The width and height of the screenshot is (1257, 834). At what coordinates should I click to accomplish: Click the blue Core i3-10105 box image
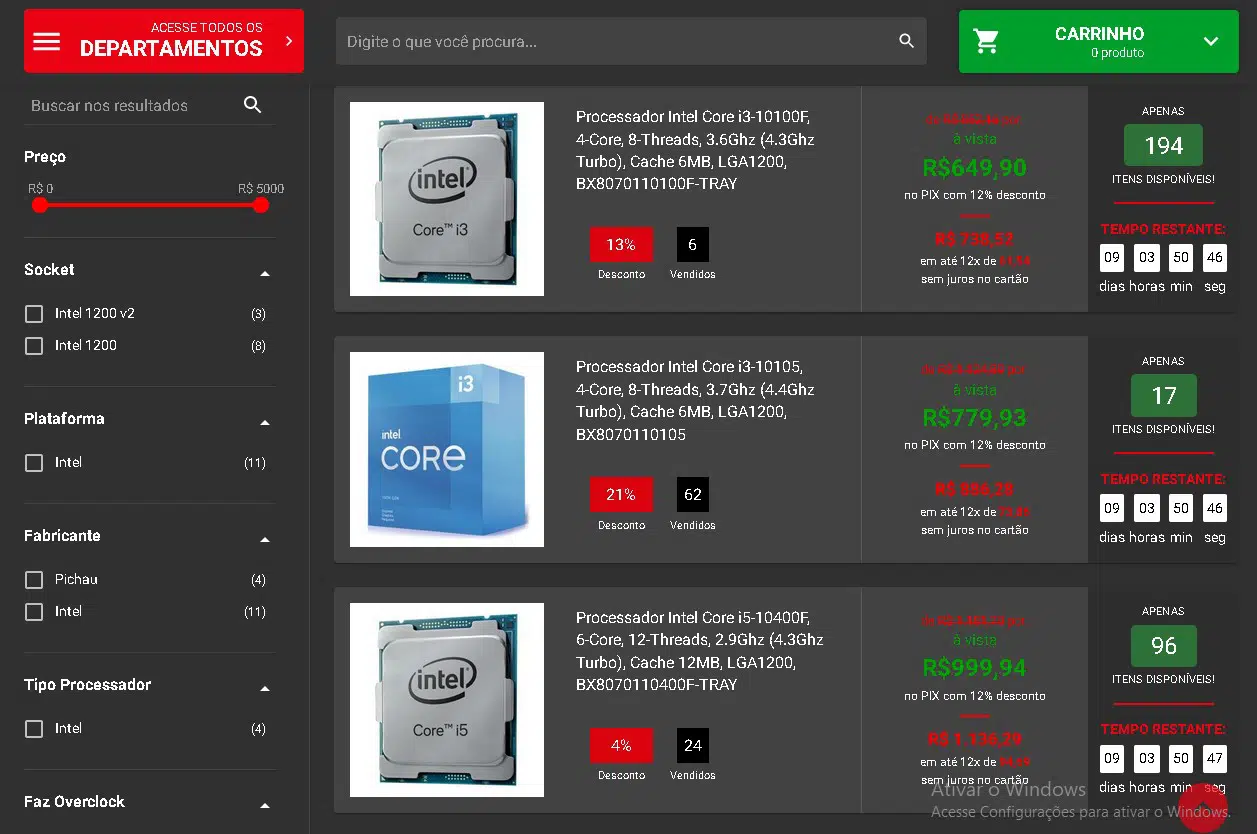(x=447, y=449)
